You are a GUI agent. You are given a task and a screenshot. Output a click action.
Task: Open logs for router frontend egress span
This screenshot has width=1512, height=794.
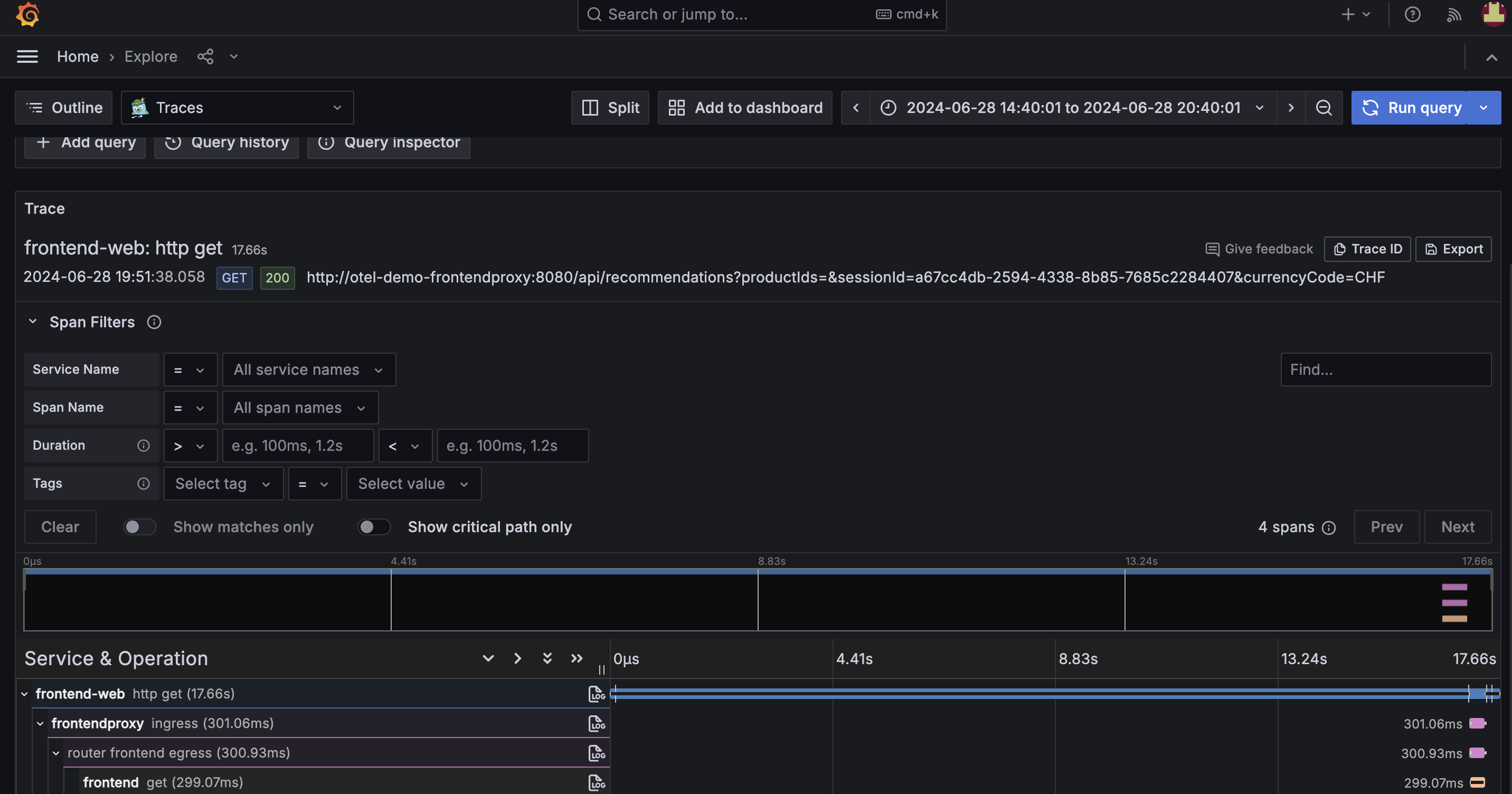(x=597, y=753)
